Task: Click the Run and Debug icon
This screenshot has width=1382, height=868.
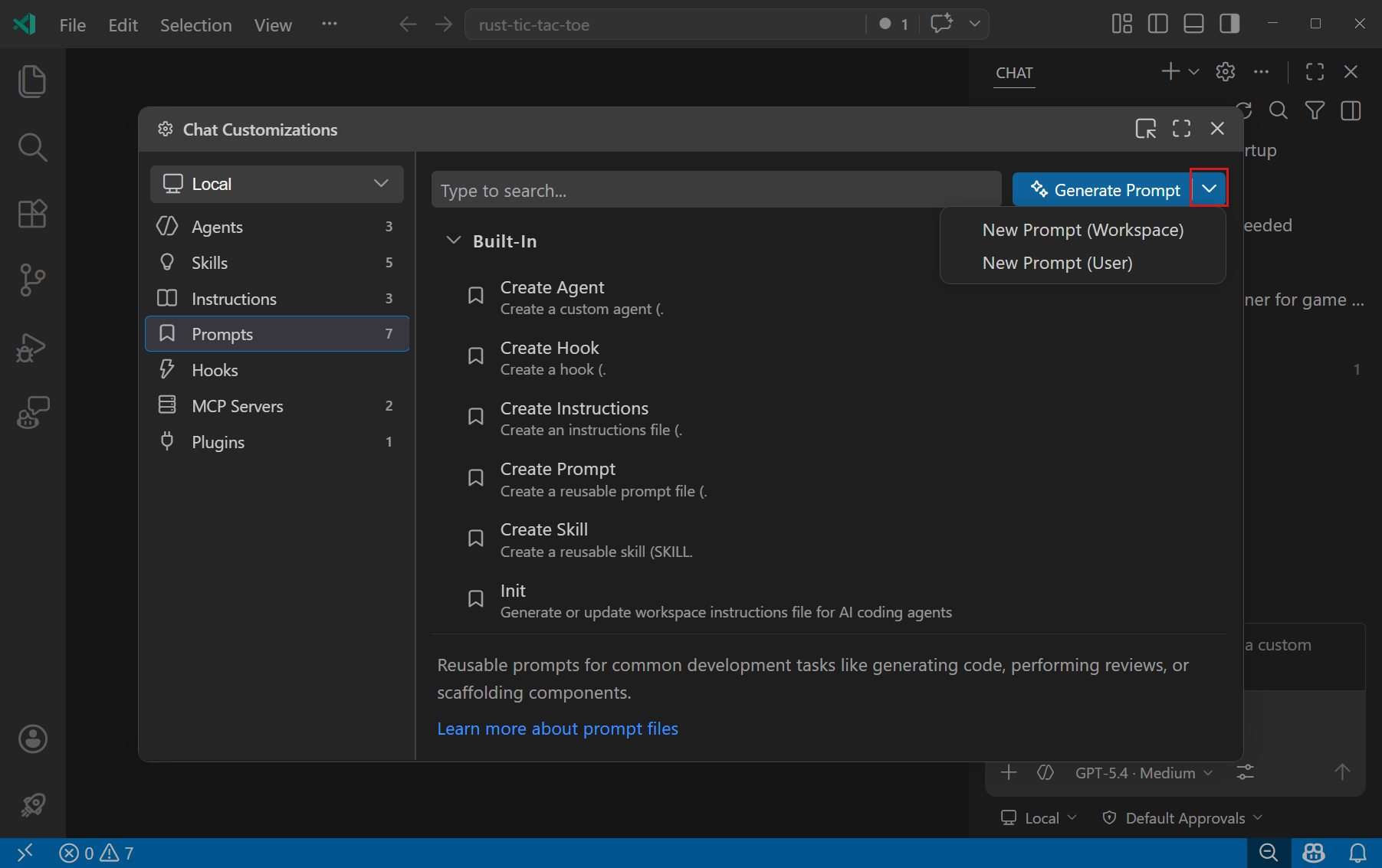Action: point(32,347)
